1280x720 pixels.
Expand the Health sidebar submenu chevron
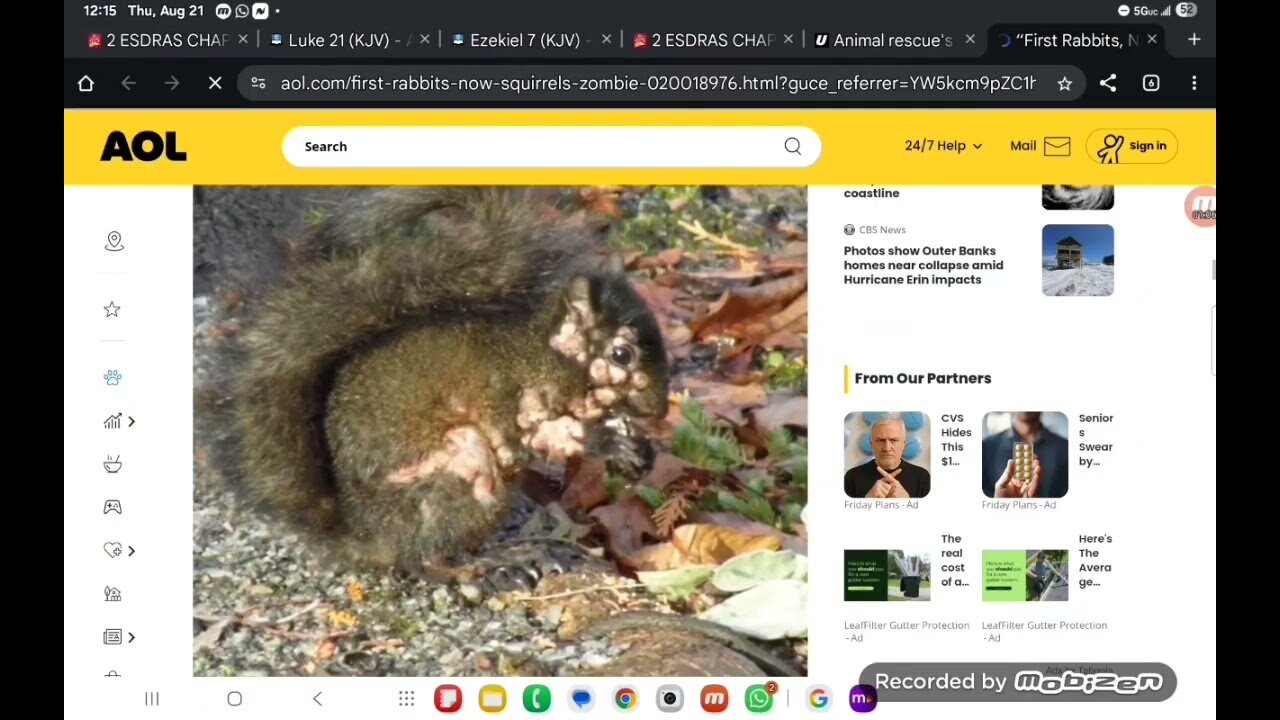[x=131, y=550]
